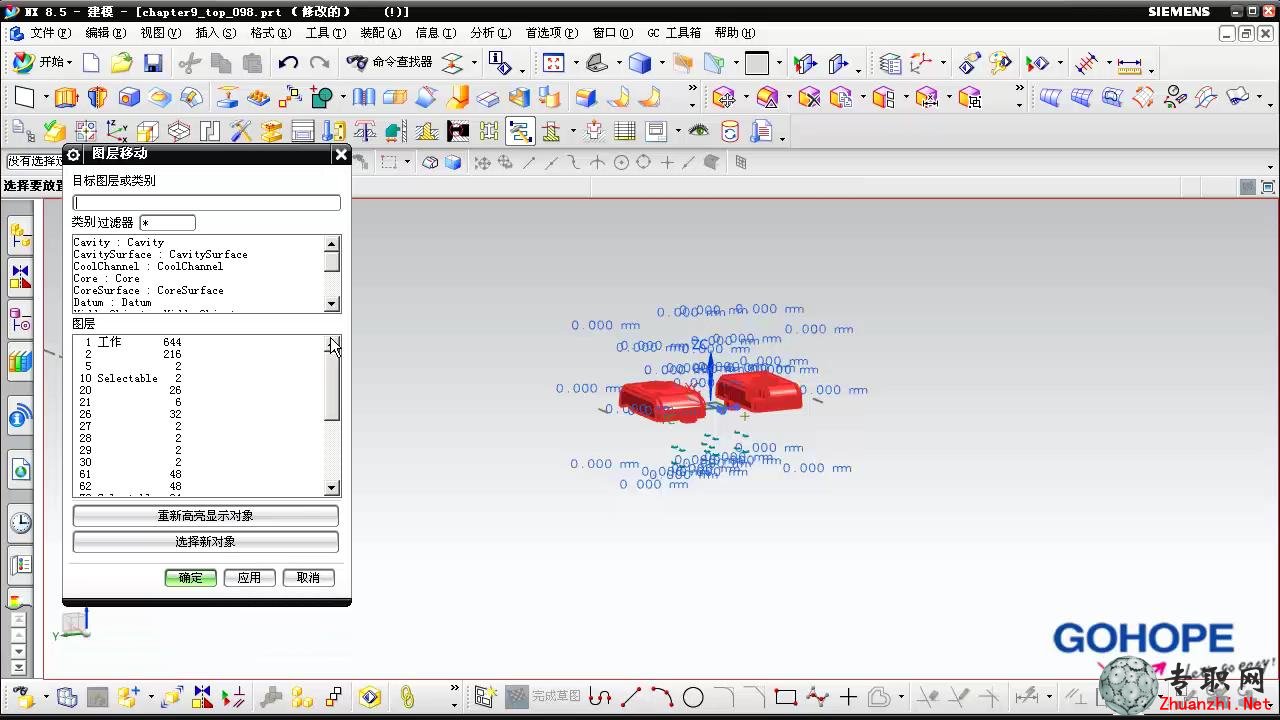This screenshot has height=720, width=1280.
Task: Open the 编辑 (Edit) menu
Action: coord(105,33)
